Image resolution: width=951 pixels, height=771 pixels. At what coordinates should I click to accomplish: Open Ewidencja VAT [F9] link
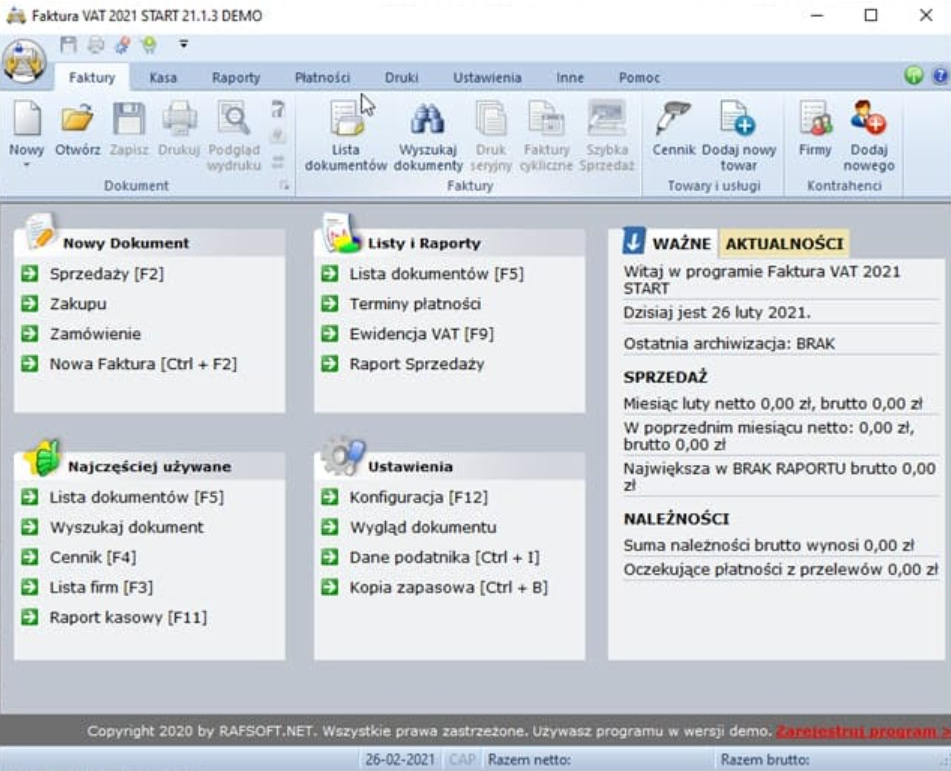421,334
